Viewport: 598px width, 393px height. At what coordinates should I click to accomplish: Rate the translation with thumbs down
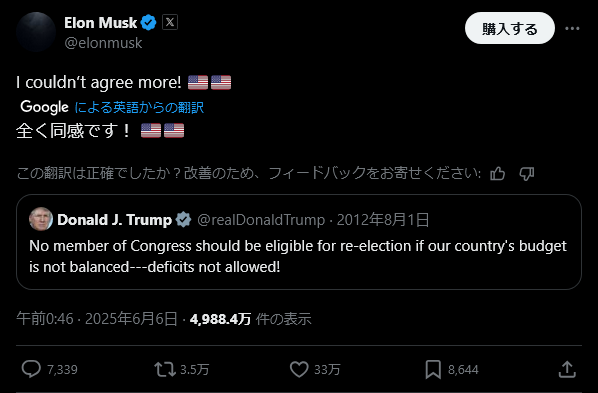[527, 174]
